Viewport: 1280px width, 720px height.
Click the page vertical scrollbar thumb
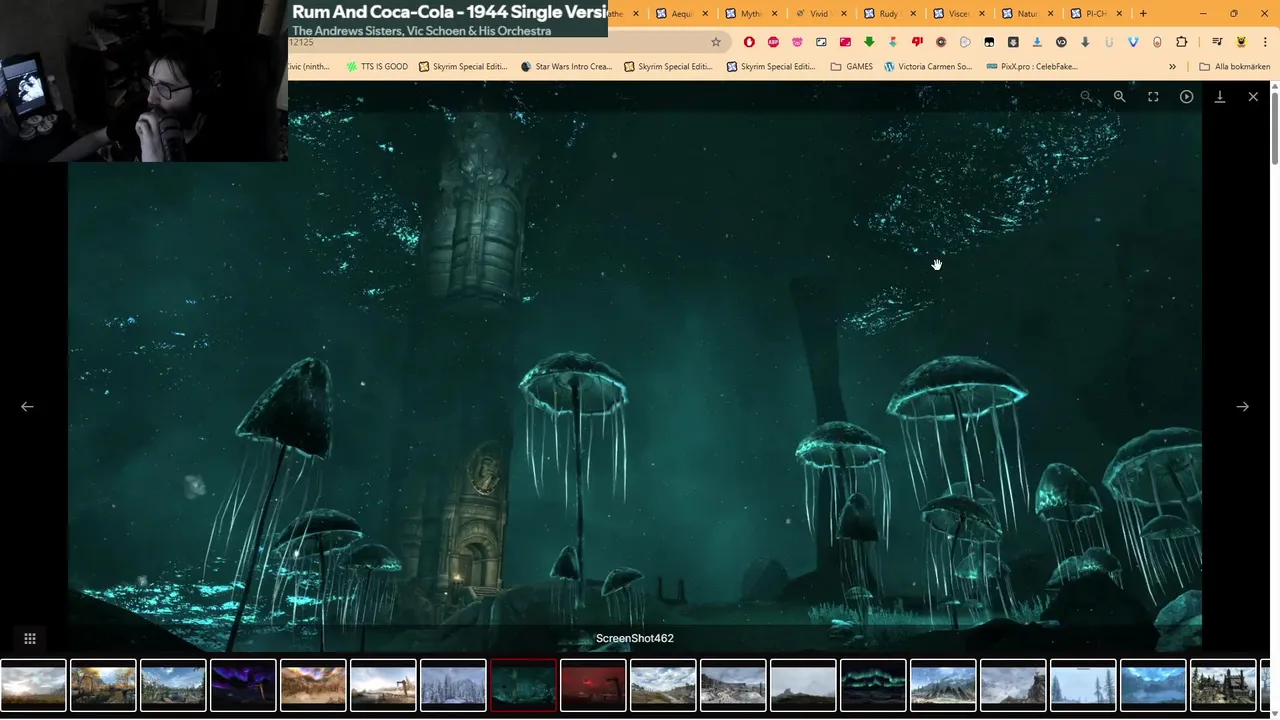pyautogui.click(x=1275, y=127)
